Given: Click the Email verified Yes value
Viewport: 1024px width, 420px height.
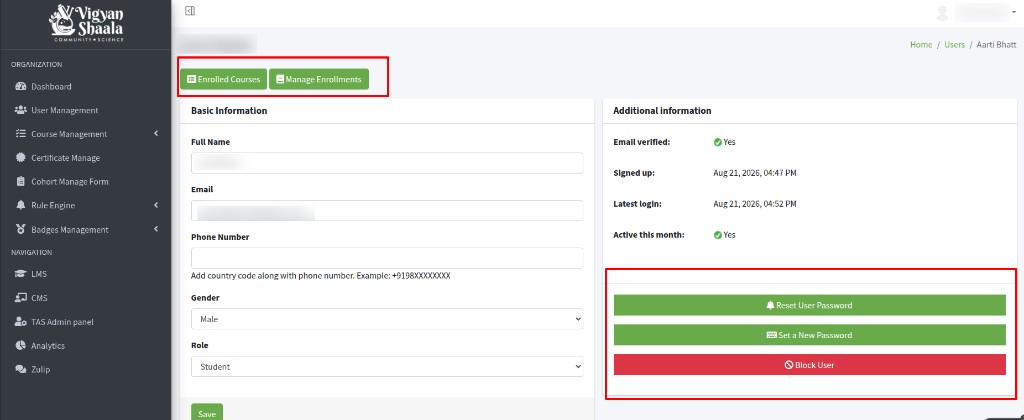Looking at the screenshot, I should [x=725, y=142].
